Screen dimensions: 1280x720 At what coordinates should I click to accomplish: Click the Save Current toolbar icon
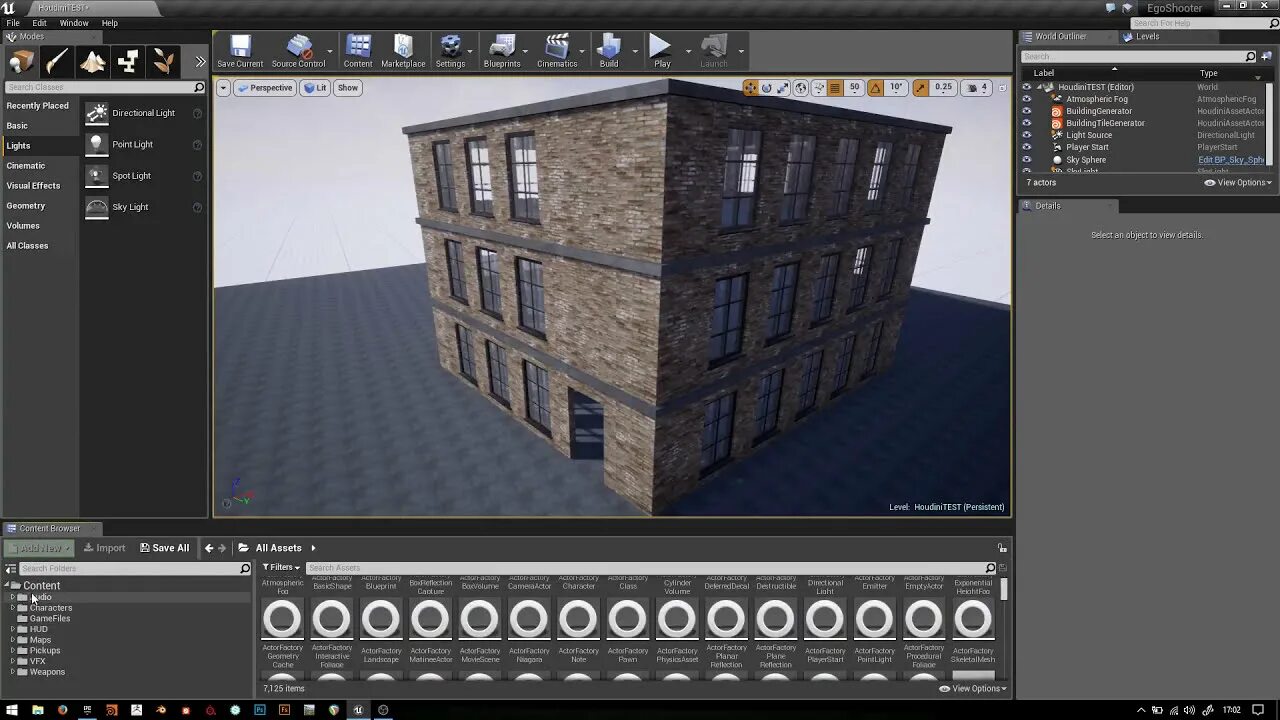click(240, 51)
